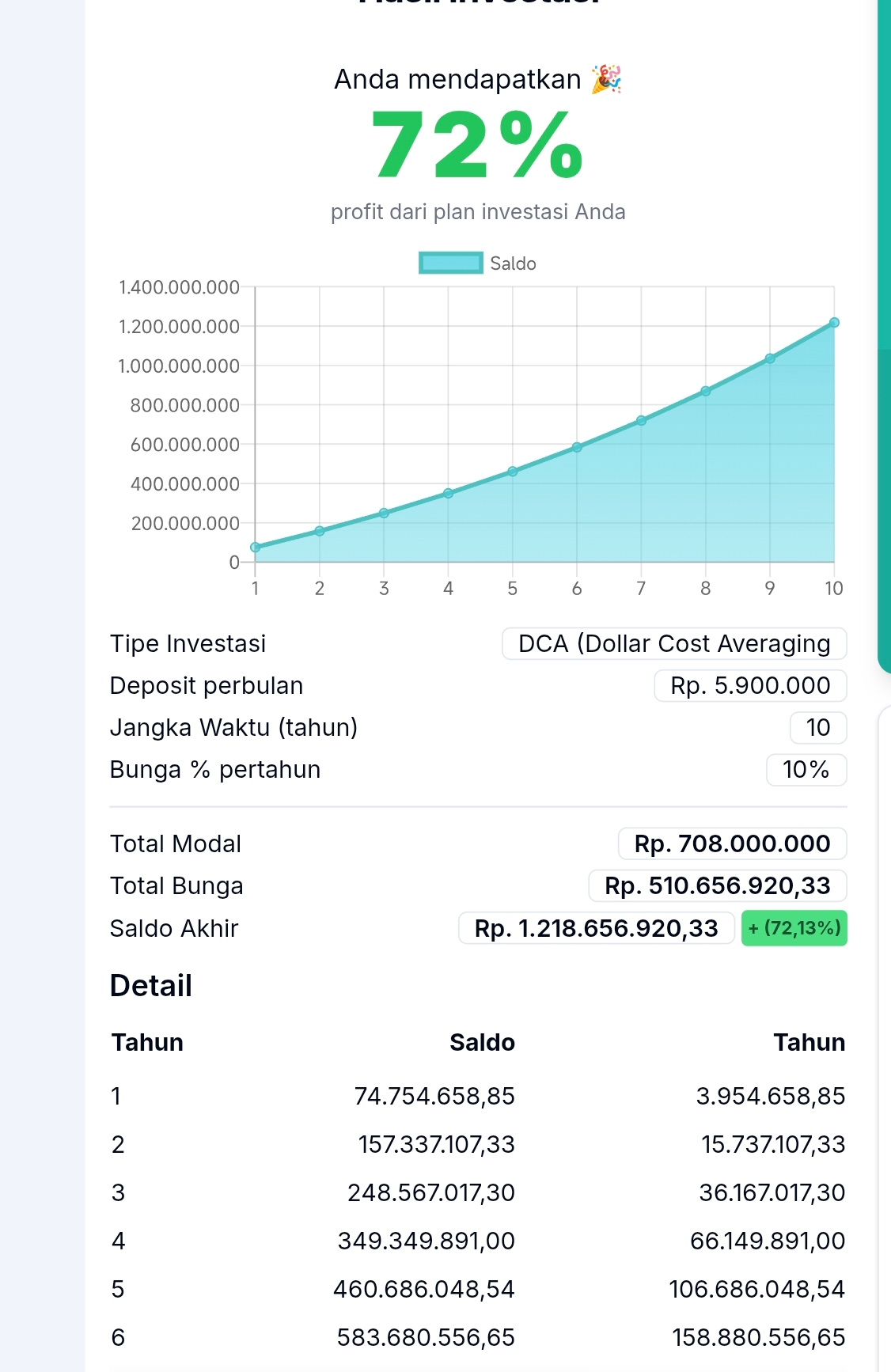The image size is (891, 1372).
Task: Click the Jangka Waktu value 10 box
Action: [x=818, y=727]
